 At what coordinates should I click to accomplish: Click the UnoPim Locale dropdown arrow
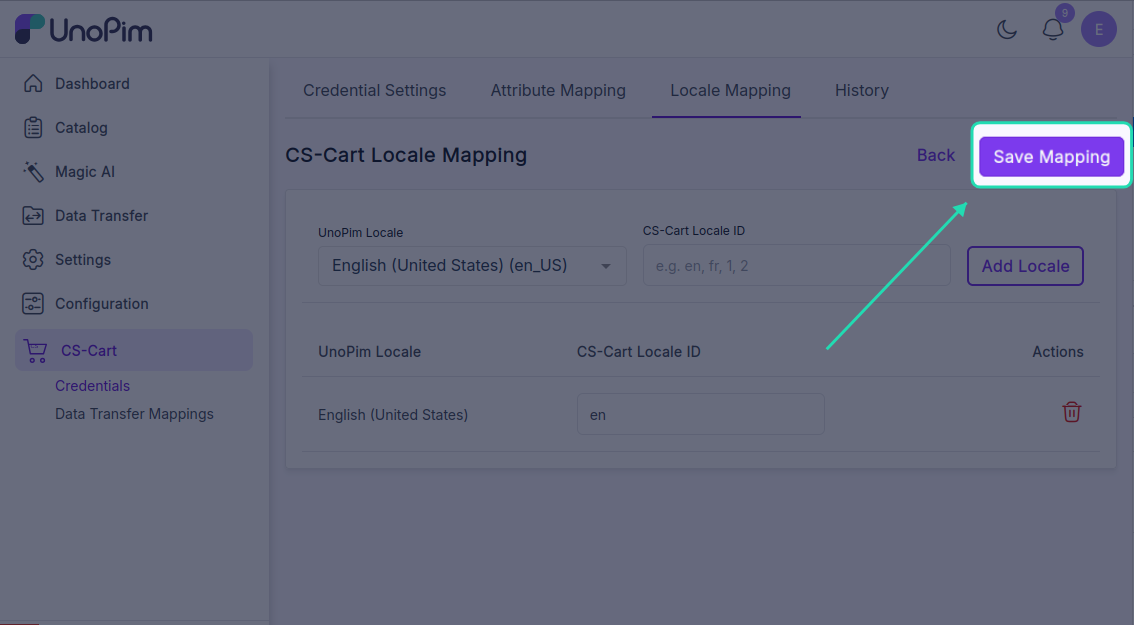click(x=606, y=266)
